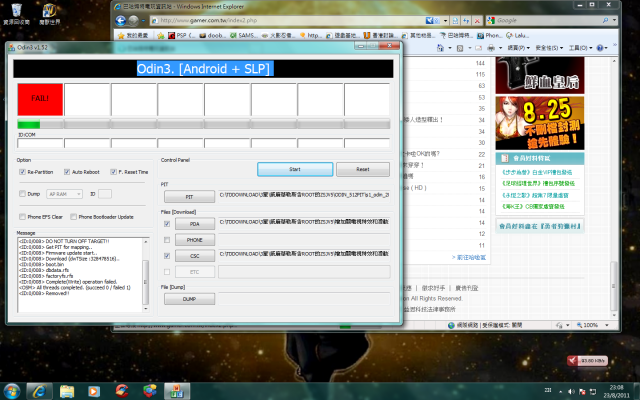Click the IE feeds toolbar icon
640x400 pixels.
pyautogui.click(x=460, y=48)
